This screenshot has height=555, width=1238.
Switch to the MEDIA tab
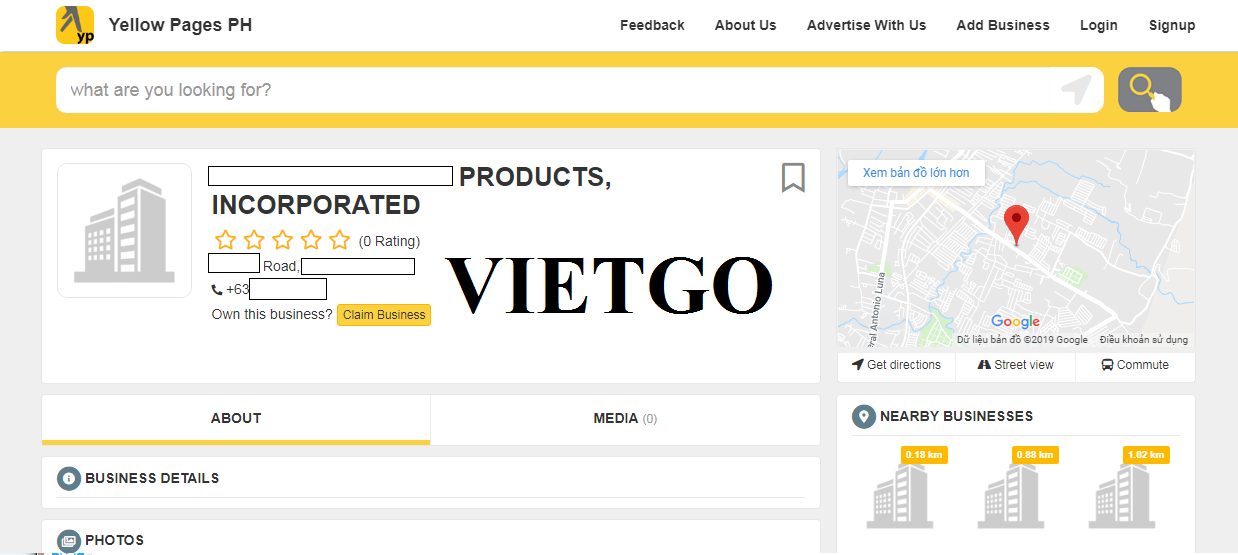[625, 419]
